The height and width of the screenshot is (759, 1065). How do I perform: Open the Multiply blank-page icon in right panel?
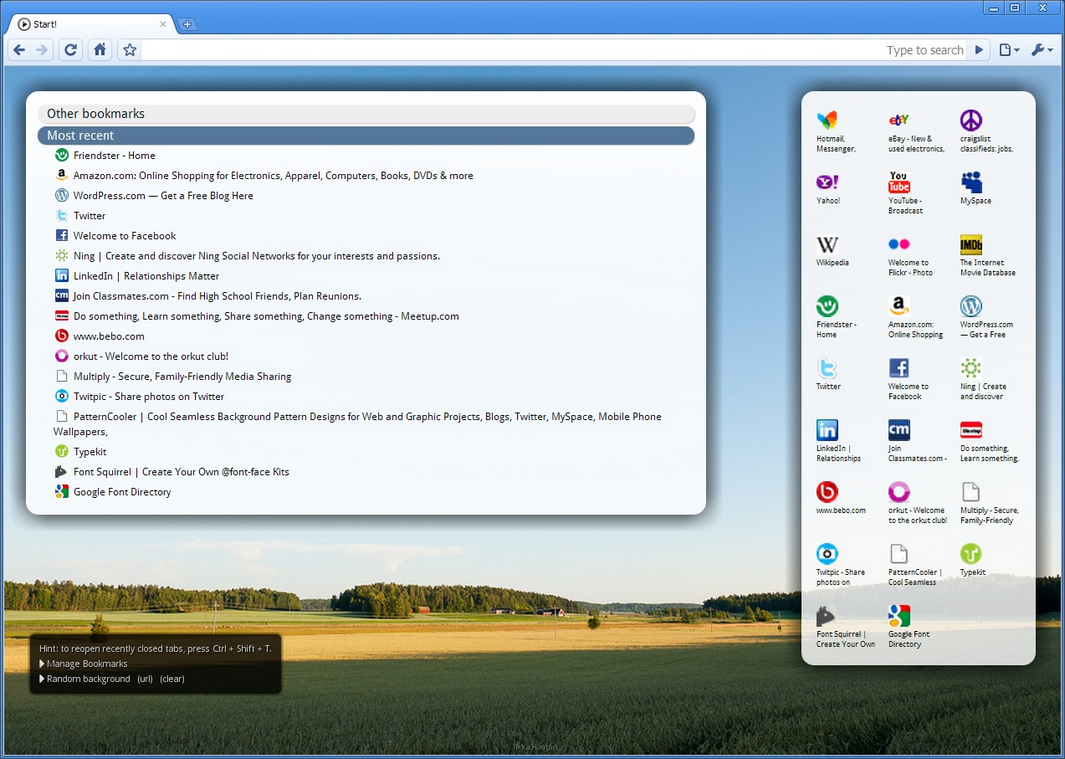(x=971, y=491)
